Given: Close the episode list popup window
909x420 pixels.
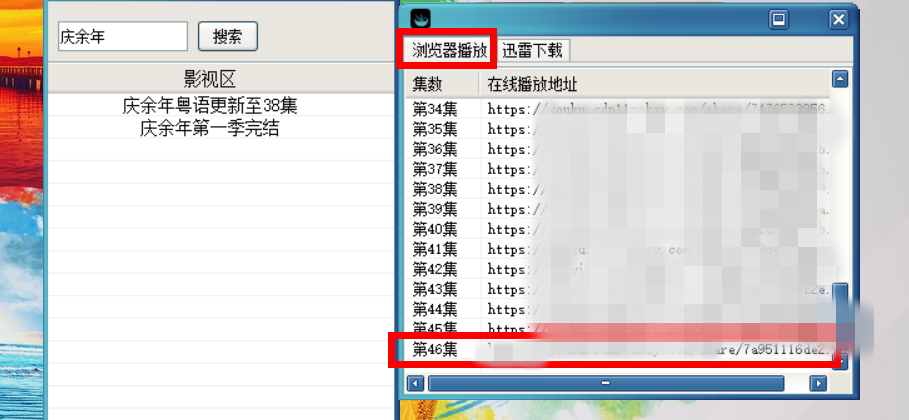Looking at the screenshot, I should (x=838, y=18).
